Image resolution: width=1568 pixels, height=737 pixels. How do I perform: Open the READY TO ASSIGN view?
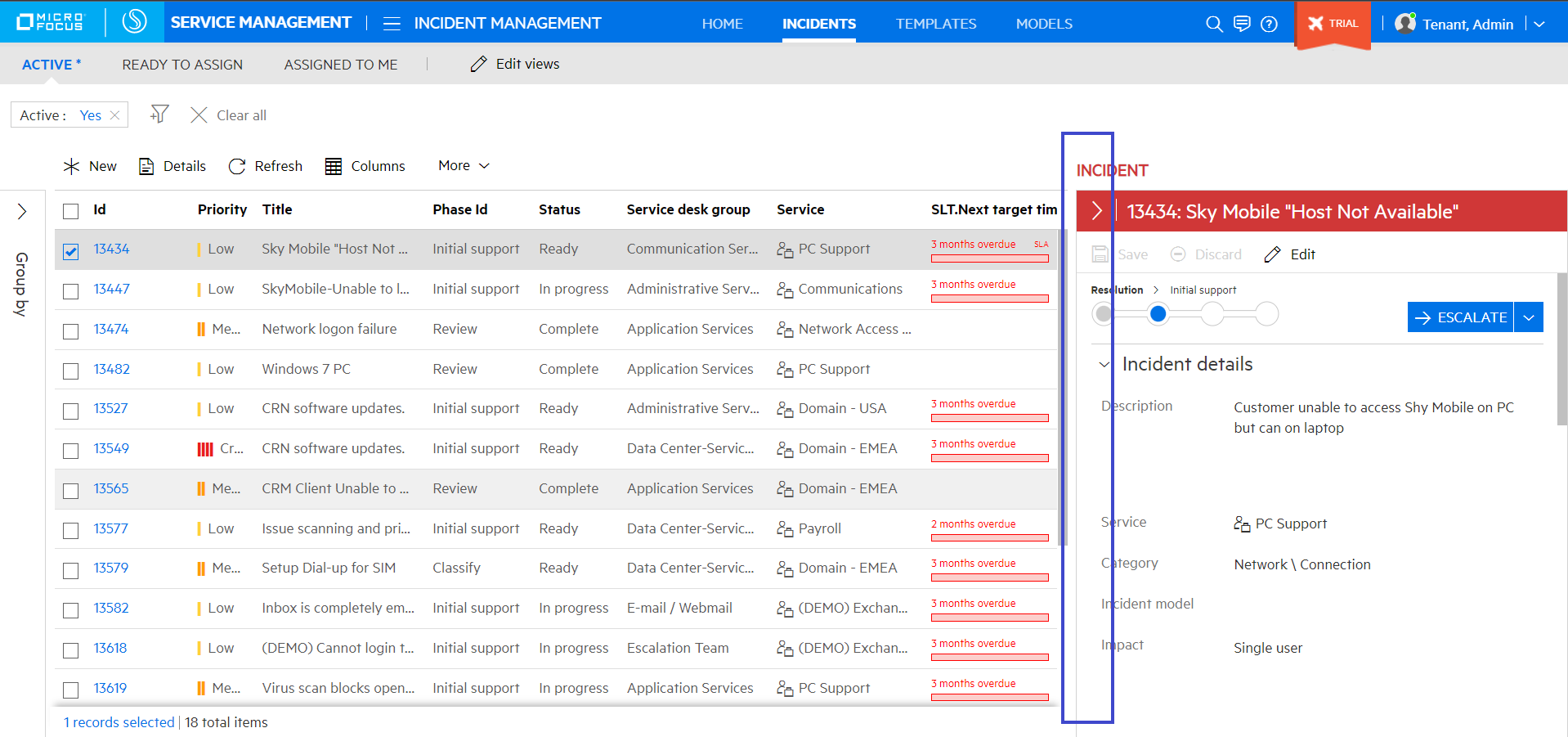[181, 64]
